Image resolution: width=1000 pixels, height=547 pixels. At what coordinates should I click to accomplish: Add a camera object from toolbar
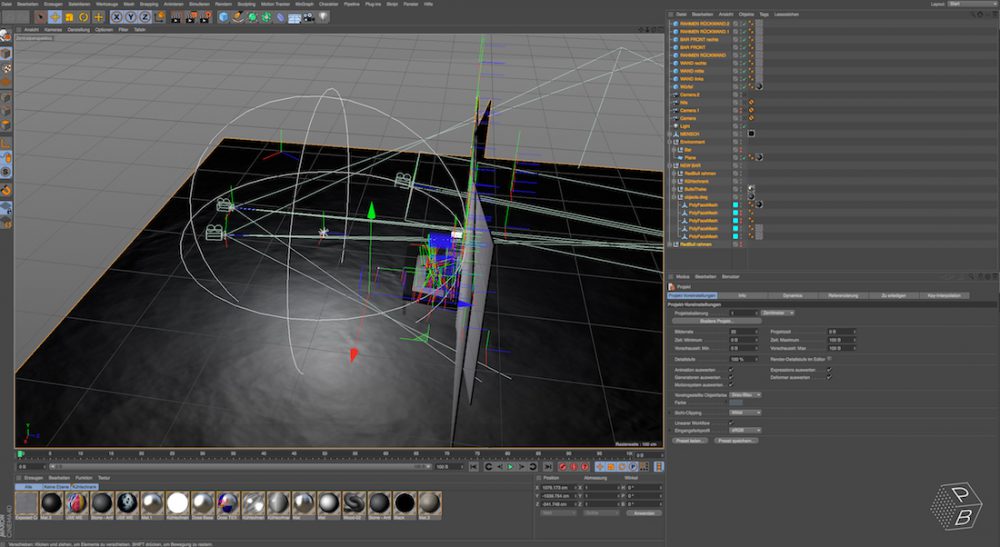(x=309, y=17)
